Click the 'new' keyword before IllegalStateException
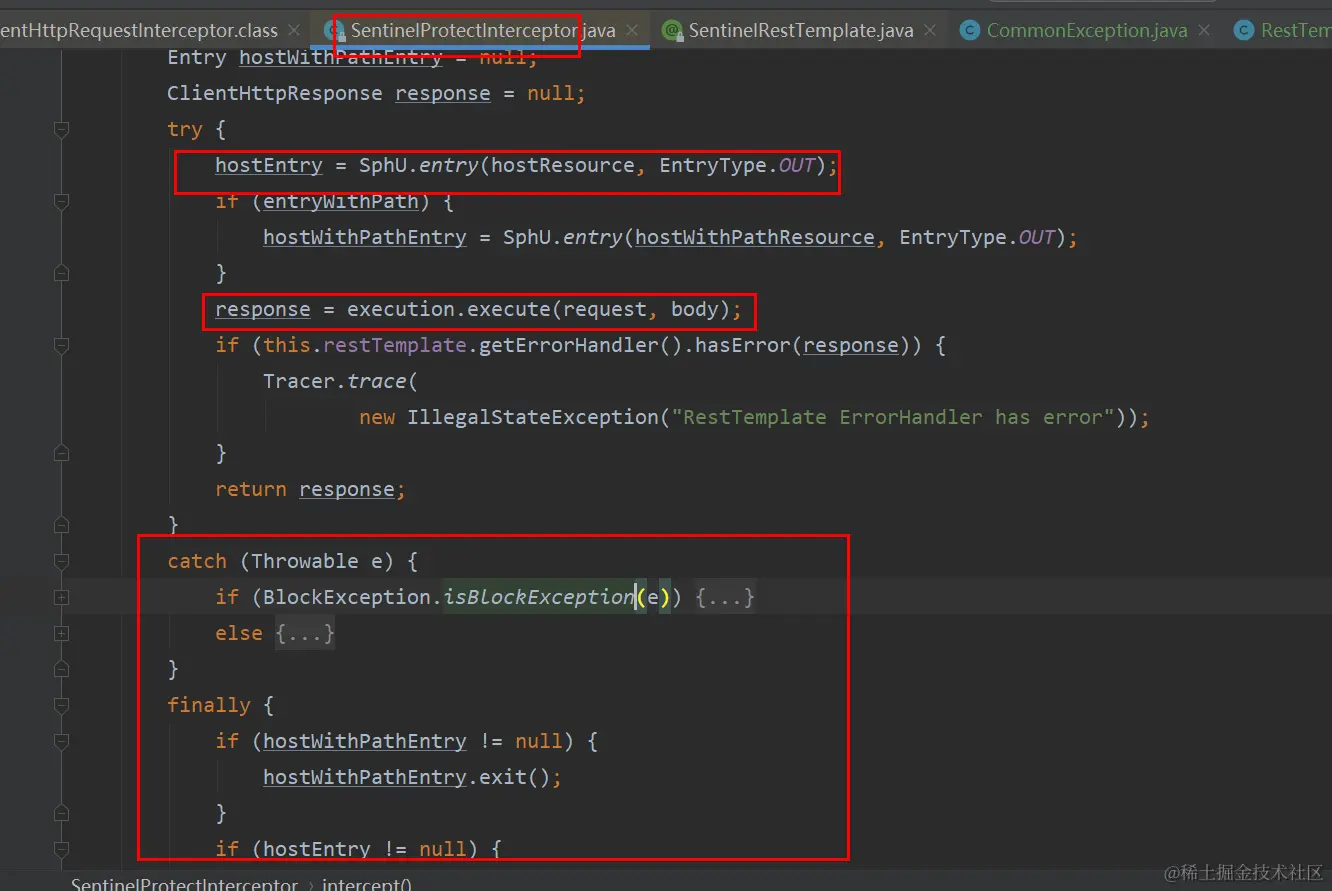The height and width of the screenshot is (891, 1332). pos(377,417)
